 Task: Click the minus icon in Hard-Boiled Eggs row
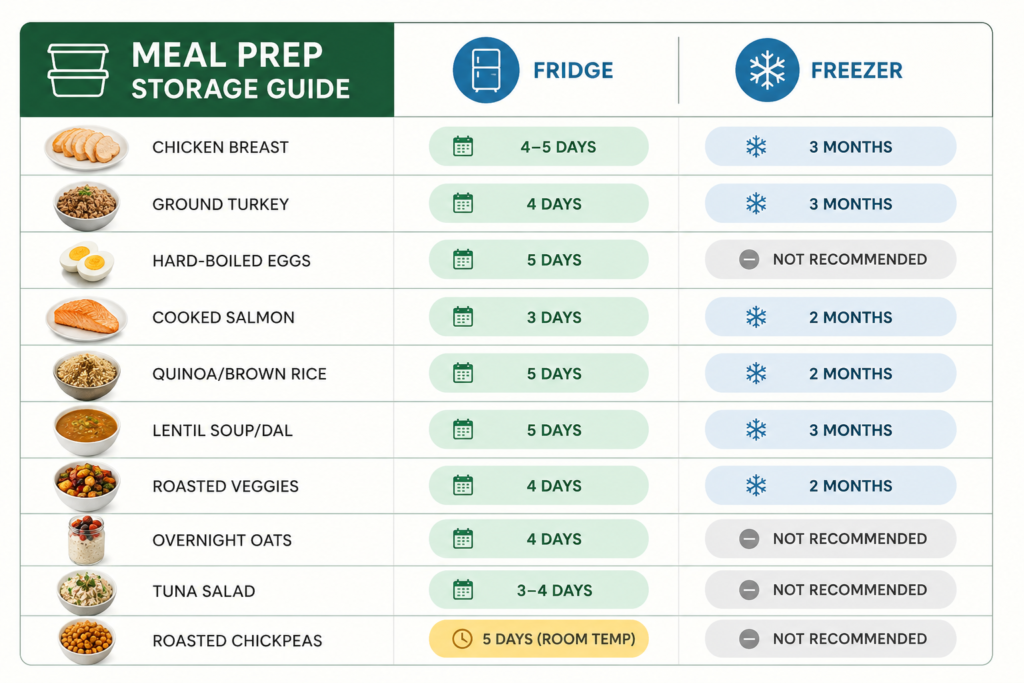pos(749,259)
